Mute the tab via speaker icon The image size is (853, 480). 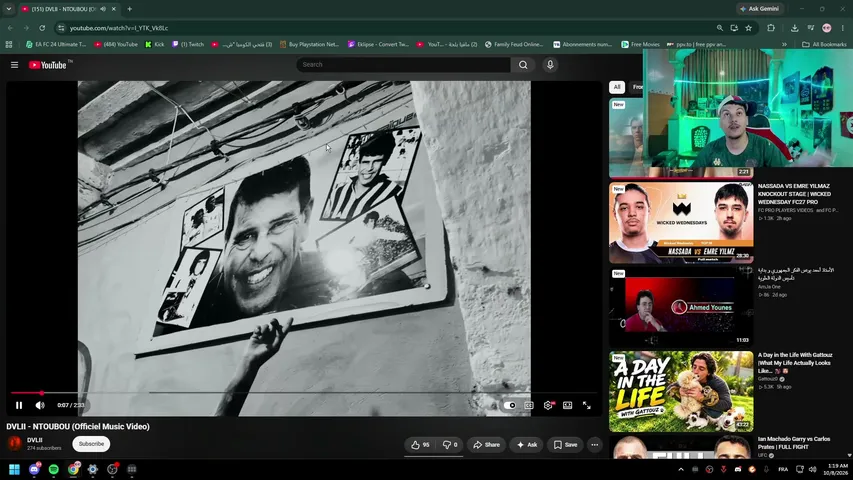(103, 9)
